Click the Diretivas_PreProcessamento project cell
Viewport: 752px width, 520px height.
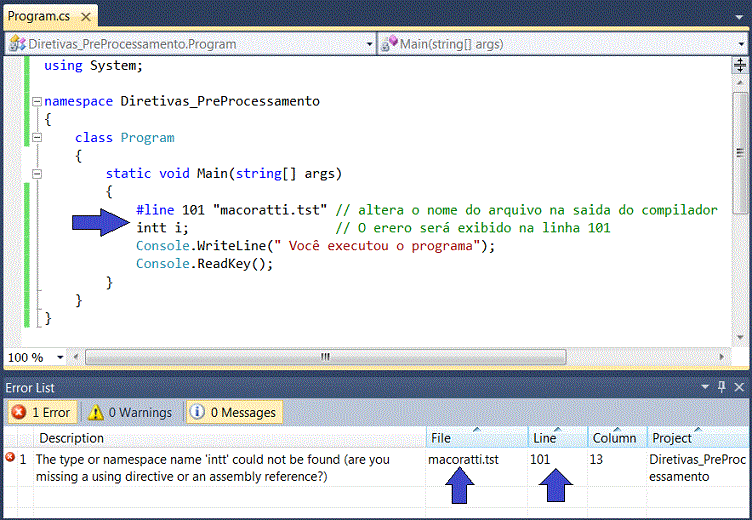tap(697, 468)
